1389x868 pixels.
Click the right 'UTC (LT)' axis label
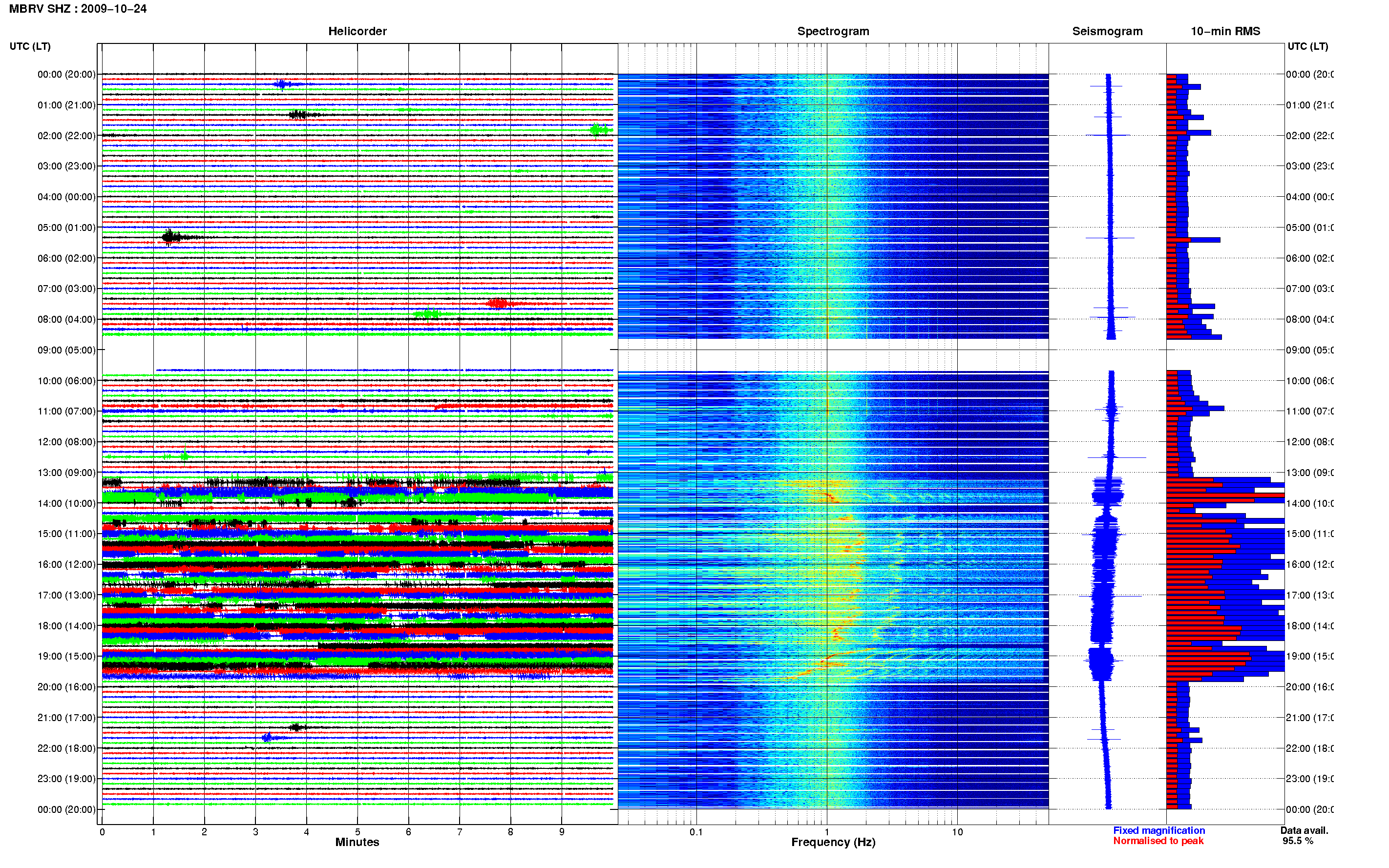pos(1307,46)
